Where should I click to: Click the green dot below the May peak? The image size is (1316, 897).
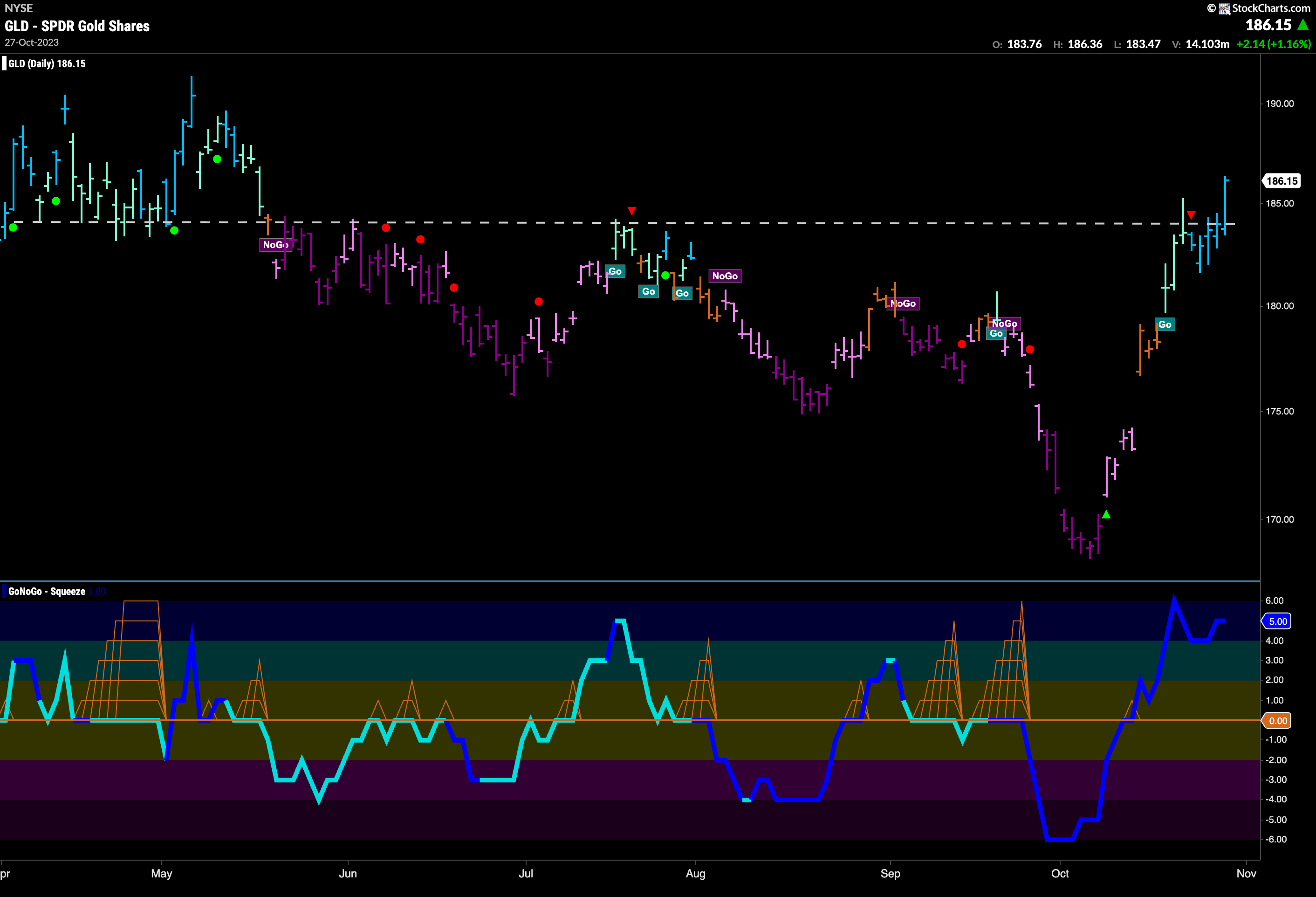(x=218, y=159)
